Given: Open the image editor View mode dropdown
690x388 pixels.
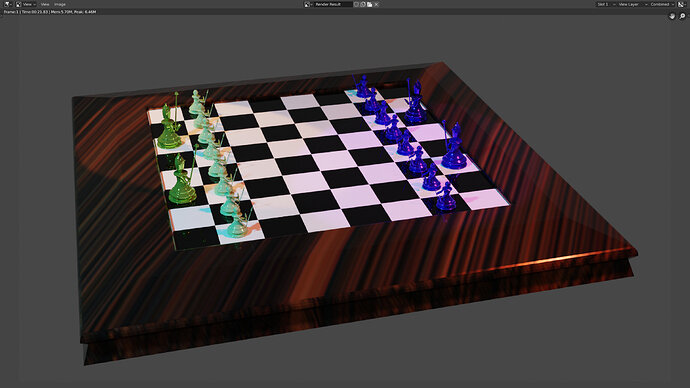Looking at the screenshot, I should pos(26,4).
